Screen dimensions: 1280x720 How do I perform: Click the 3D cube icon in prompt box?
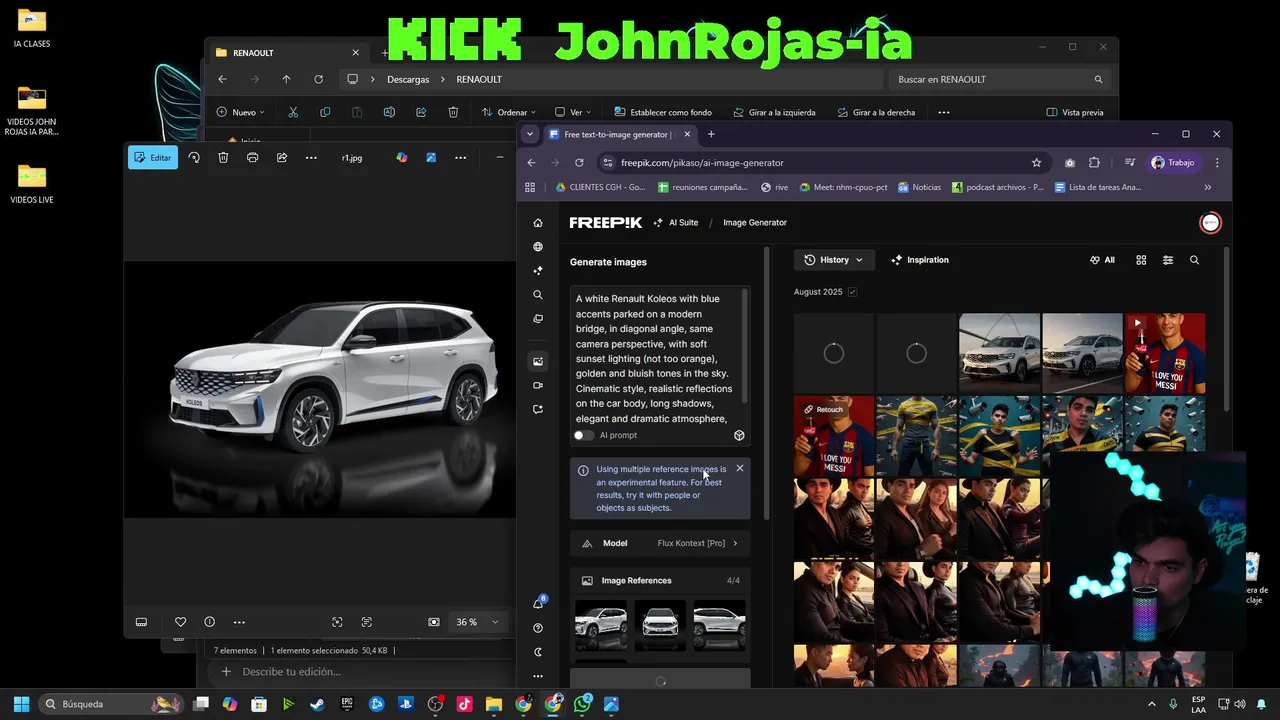pos(739,435)
